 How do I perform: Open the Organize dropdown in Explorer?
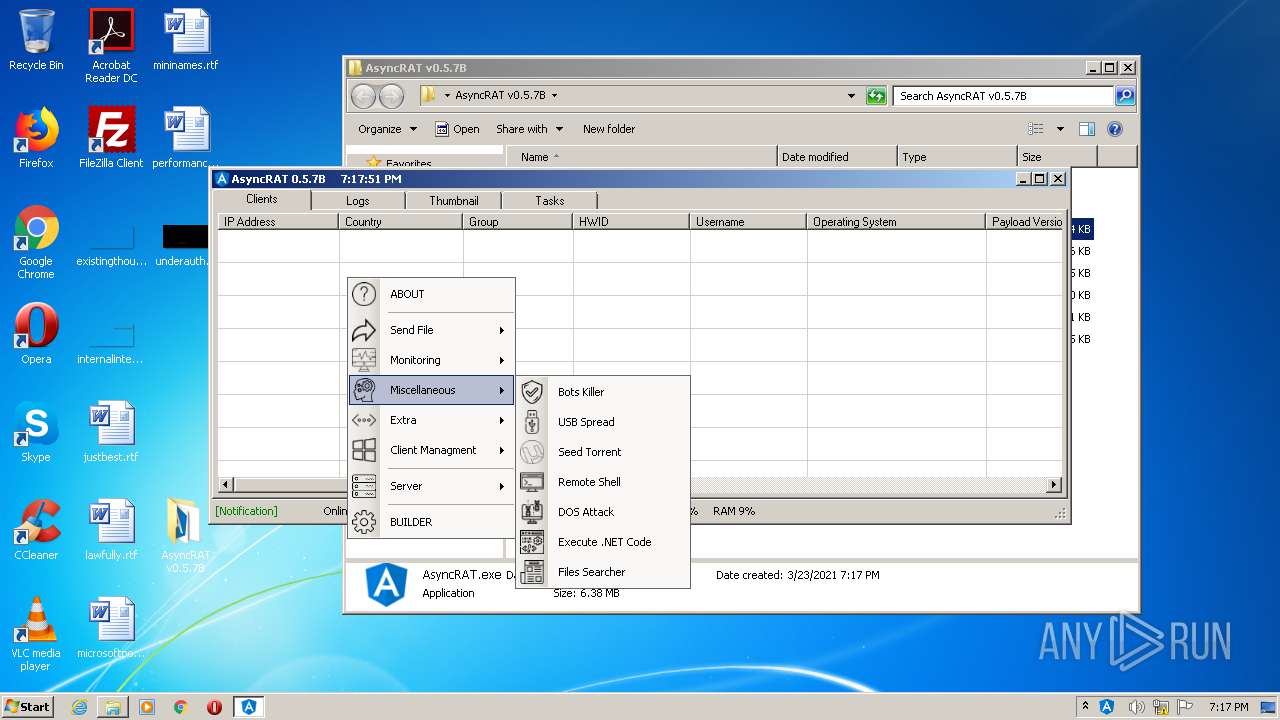[387, 129]
